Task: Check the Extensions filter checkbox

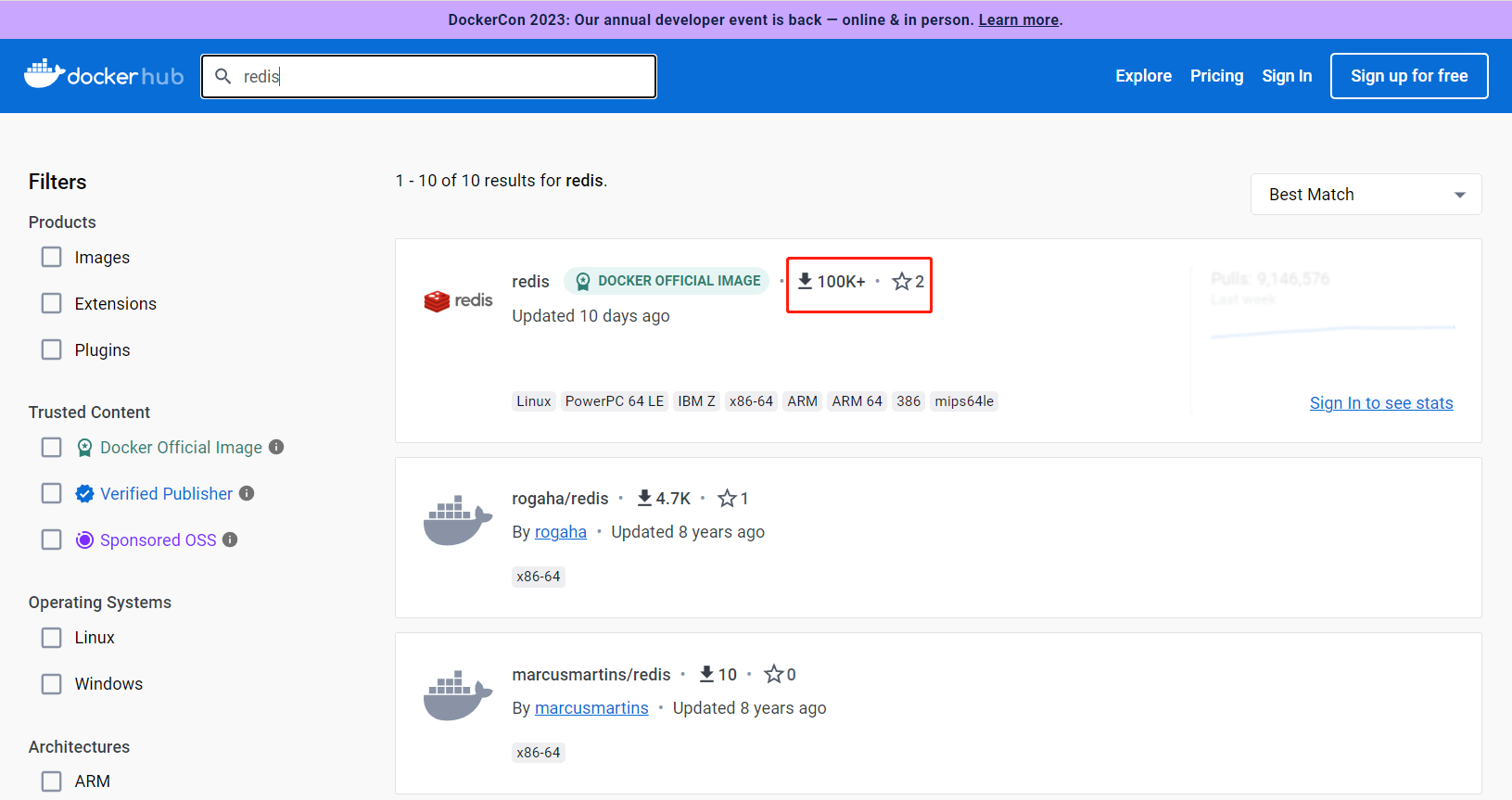Action: tap(52, 303)
